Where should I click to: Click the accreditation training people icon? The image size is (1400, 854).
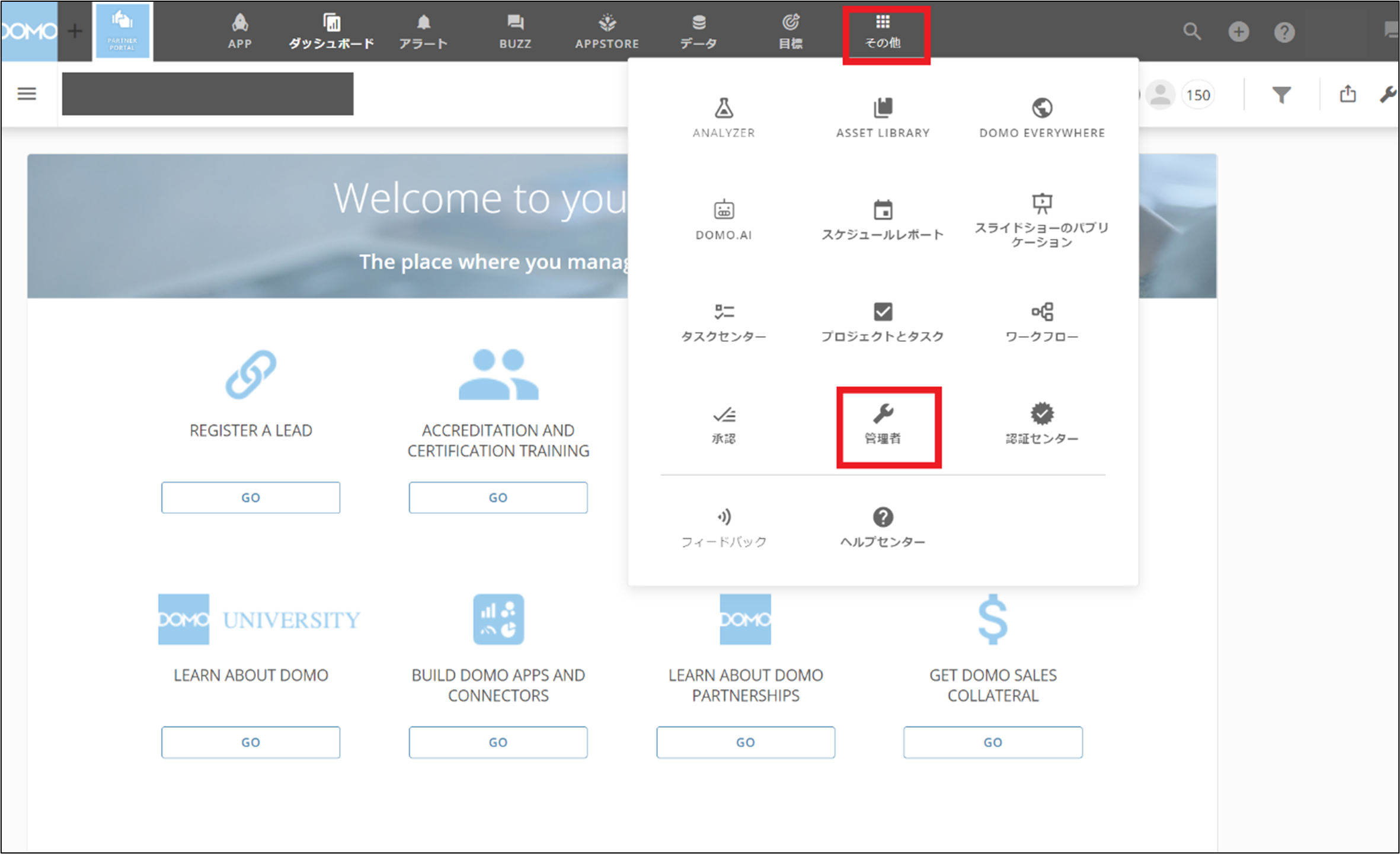click(498, 374)
